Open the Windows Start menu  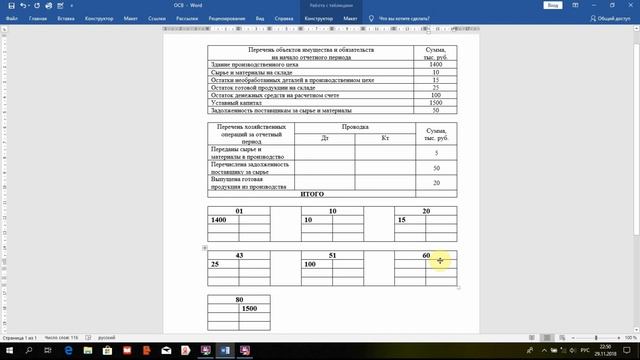pyautogui.click(x=9, y=351)
